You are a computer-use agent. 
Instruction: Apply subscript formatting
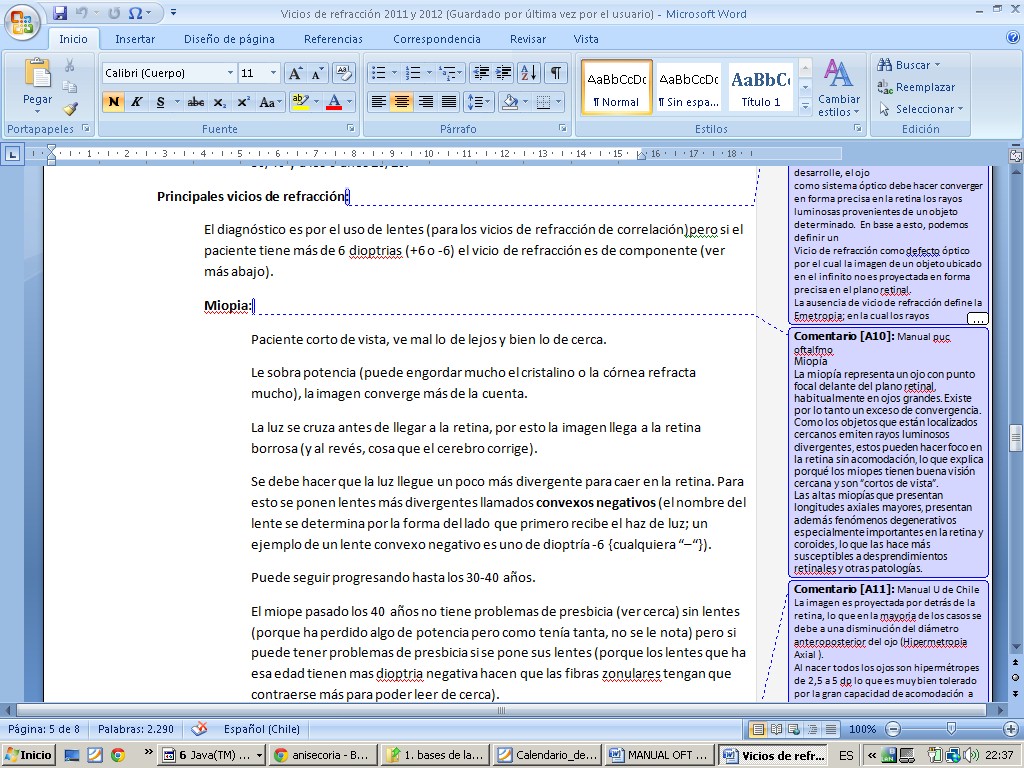pyautogui.click(x=219, y=102)
